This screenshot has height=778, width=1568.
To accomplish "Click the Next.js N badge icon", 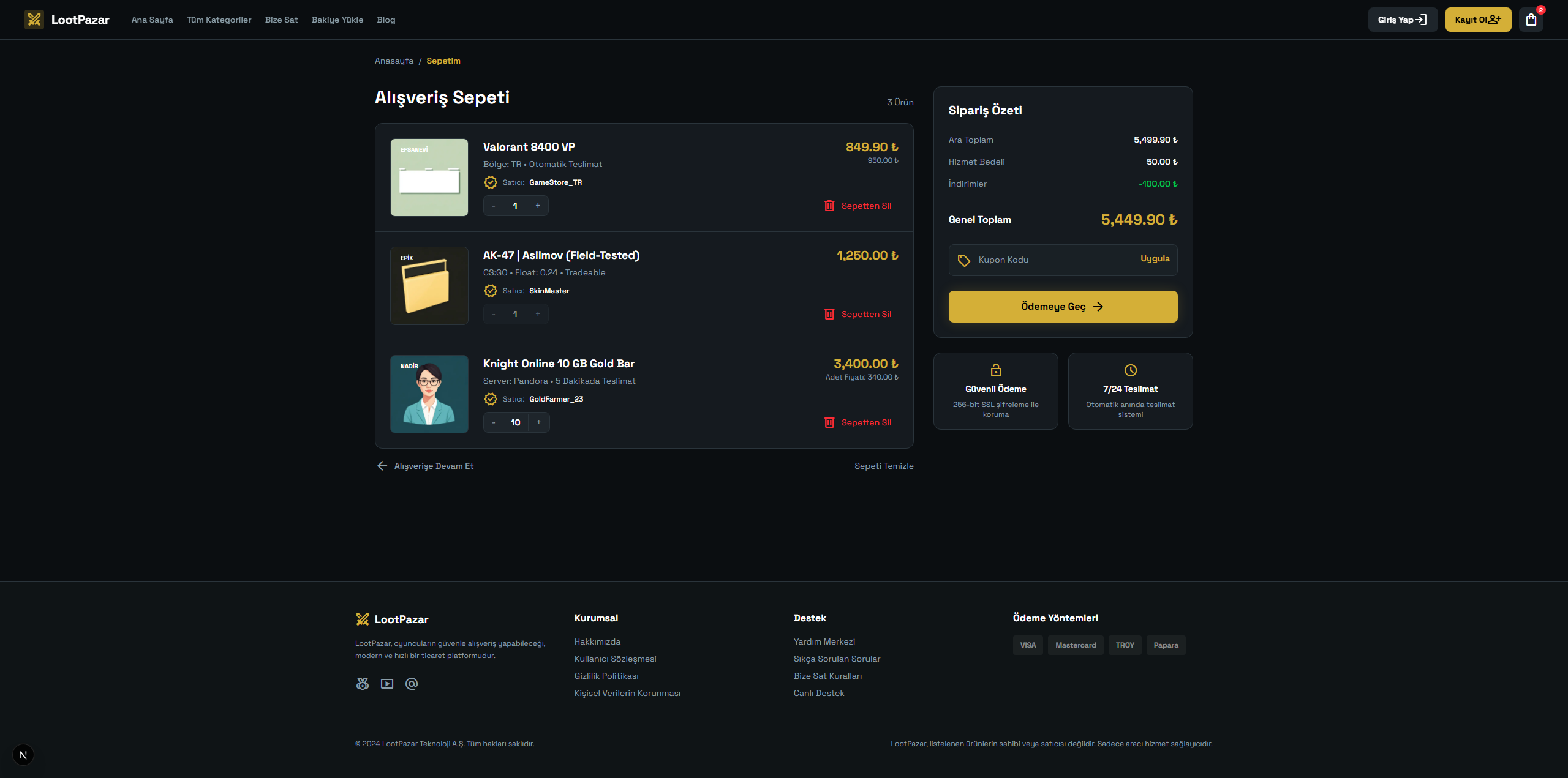I will (x=23, y=755).
